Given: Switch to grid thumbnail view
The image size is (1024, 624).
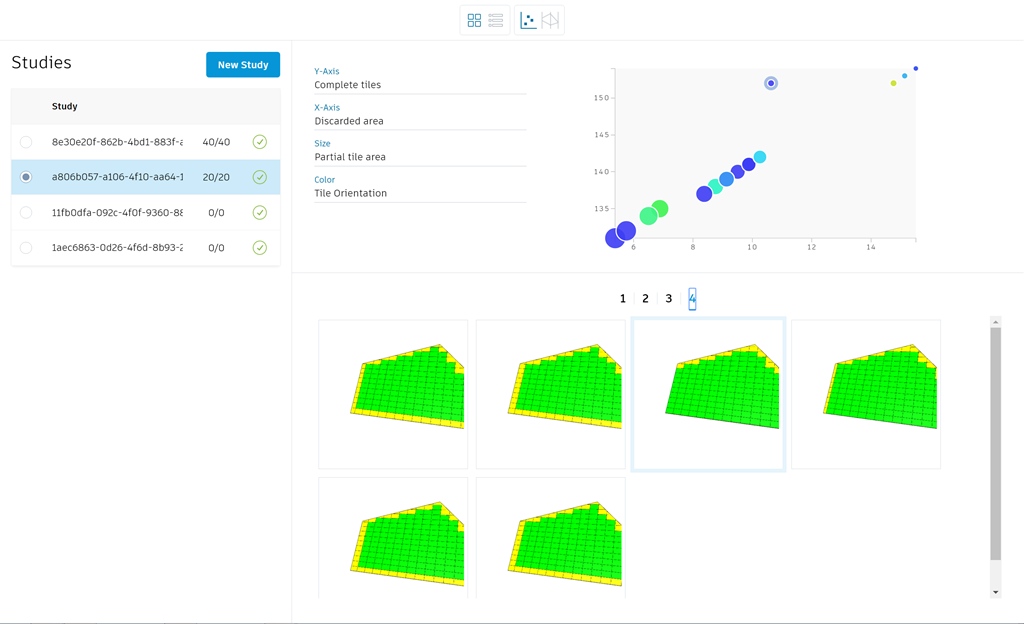Looking at the screenshot, I should click(474, 20).
